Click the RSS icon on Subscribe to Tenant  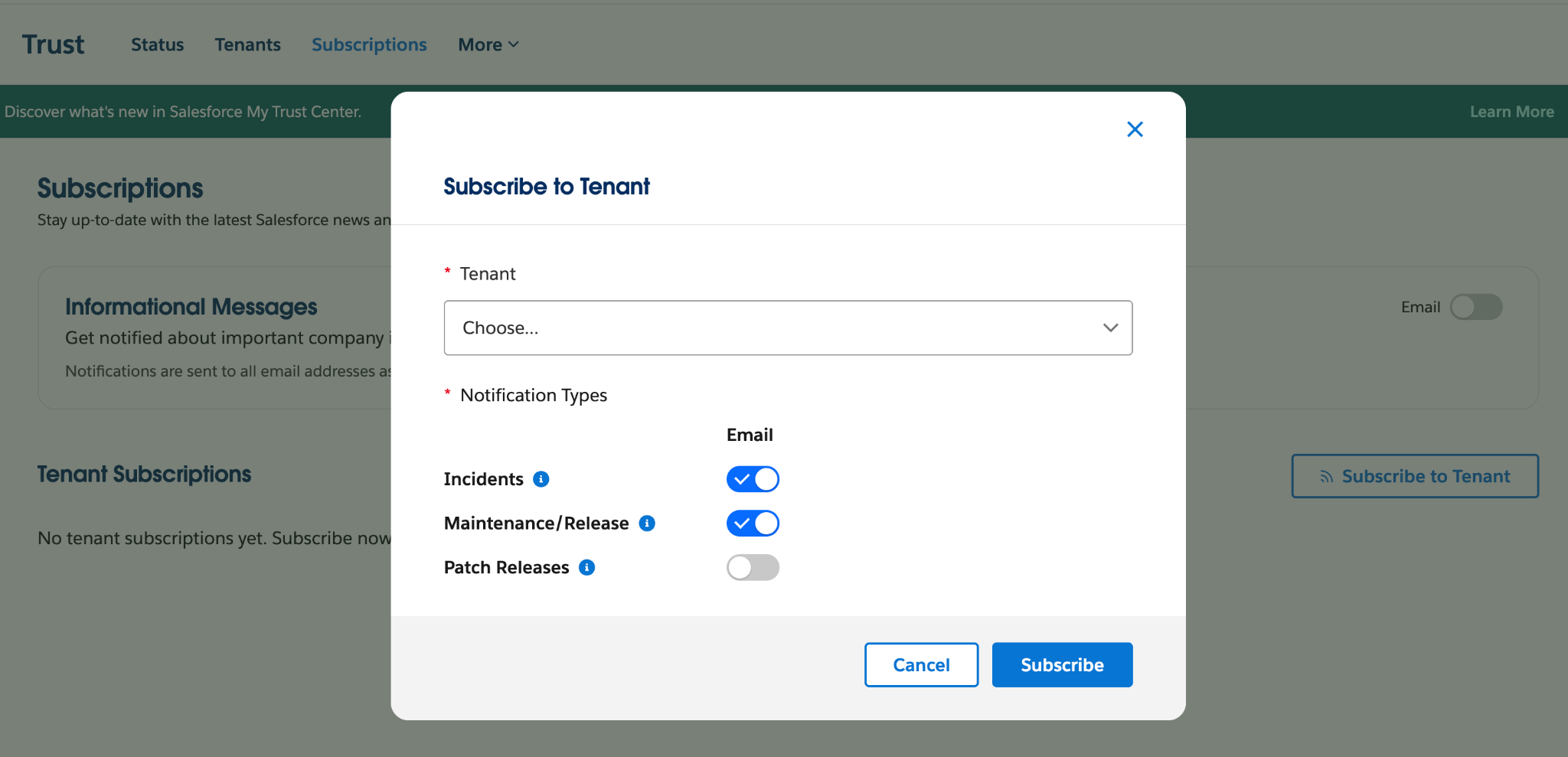click(x=1326, y=477)
